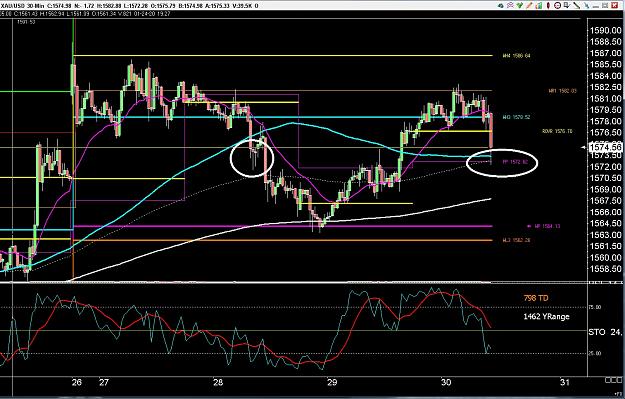Click the WR1 1582.03 resistance label

(x=562, y=91)
